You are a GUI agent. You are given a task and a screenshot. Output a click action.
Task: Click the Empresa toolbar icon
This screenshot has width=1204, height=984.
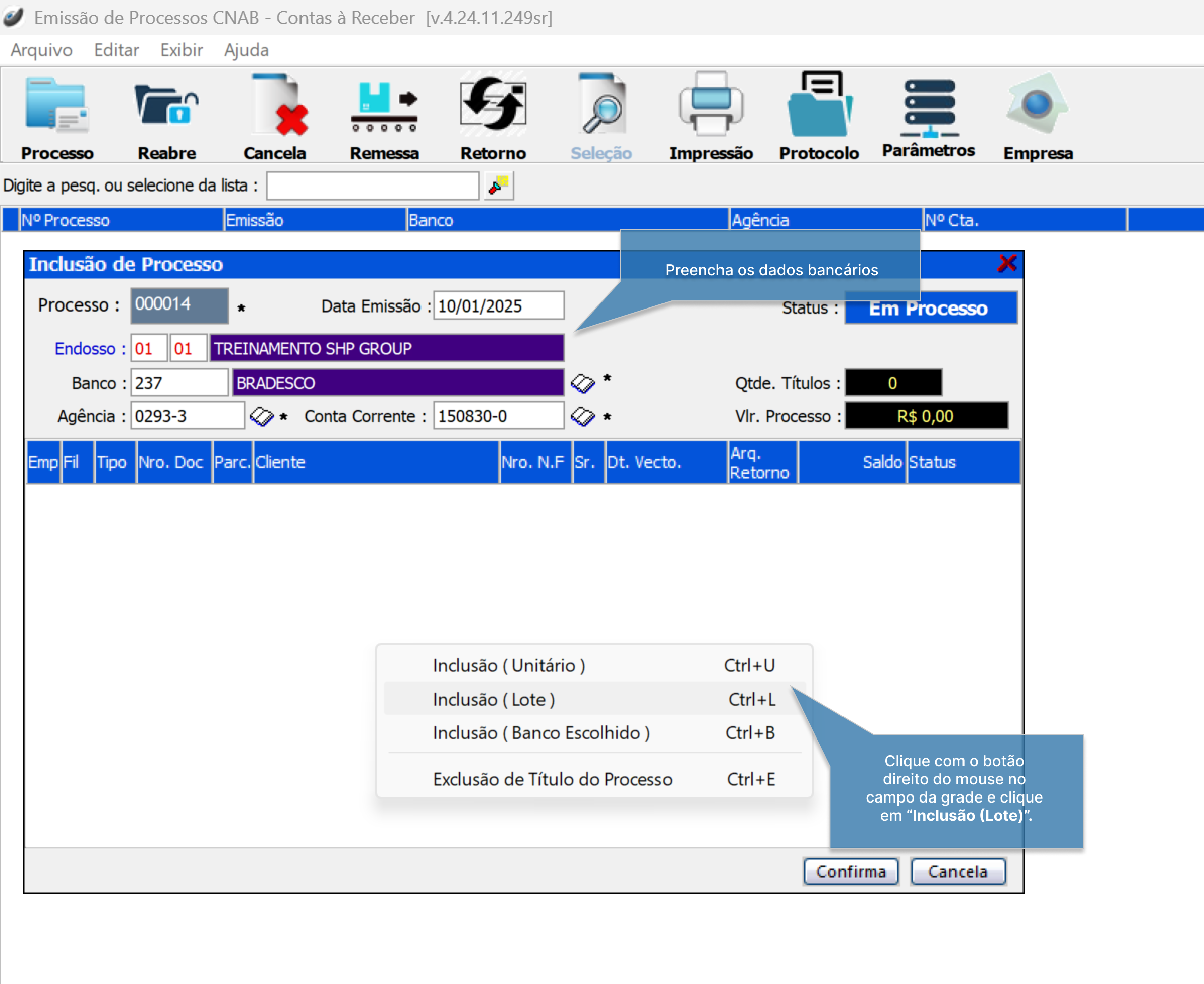[x=1037, y=106]
